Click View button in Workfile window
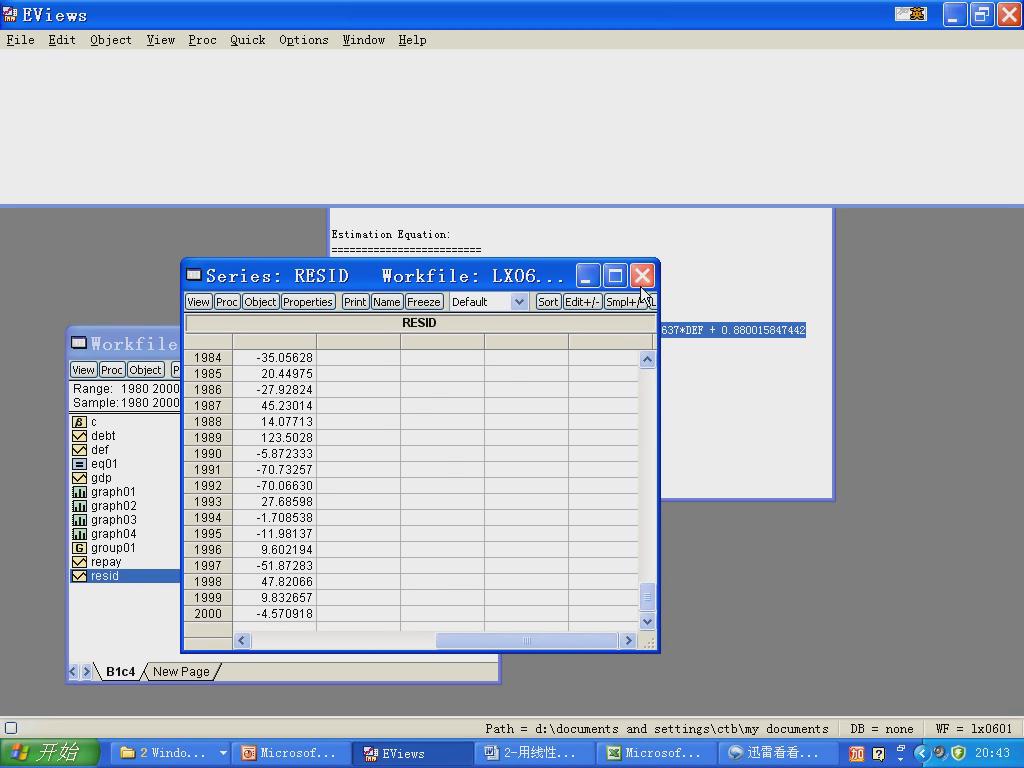The image size is (1024, 768). tap(84, 370)
